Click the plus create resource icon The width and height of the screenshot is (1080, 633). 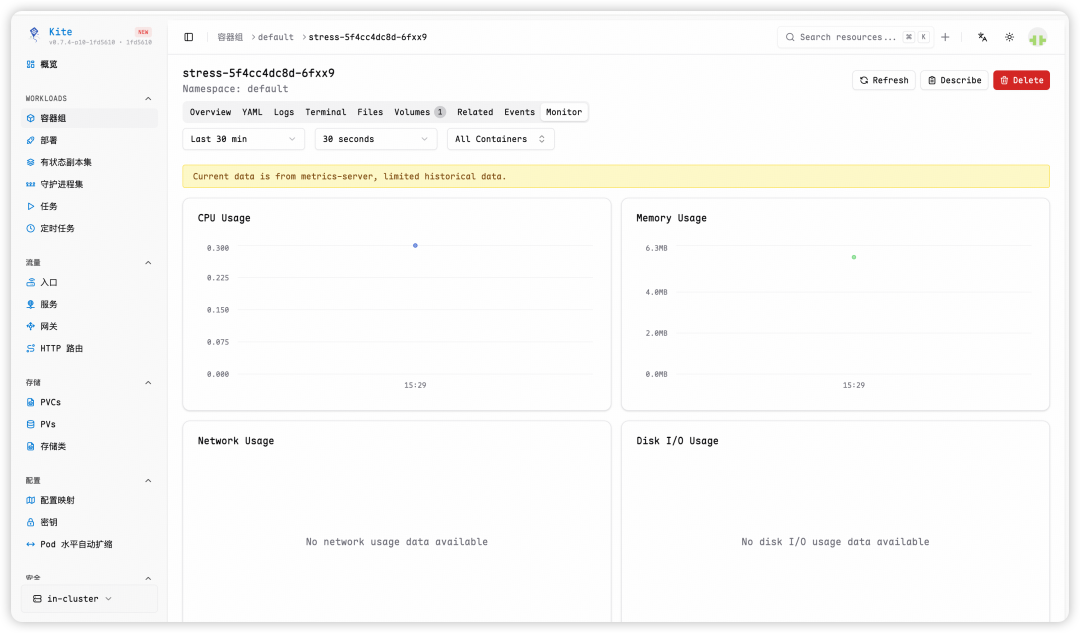945,37
